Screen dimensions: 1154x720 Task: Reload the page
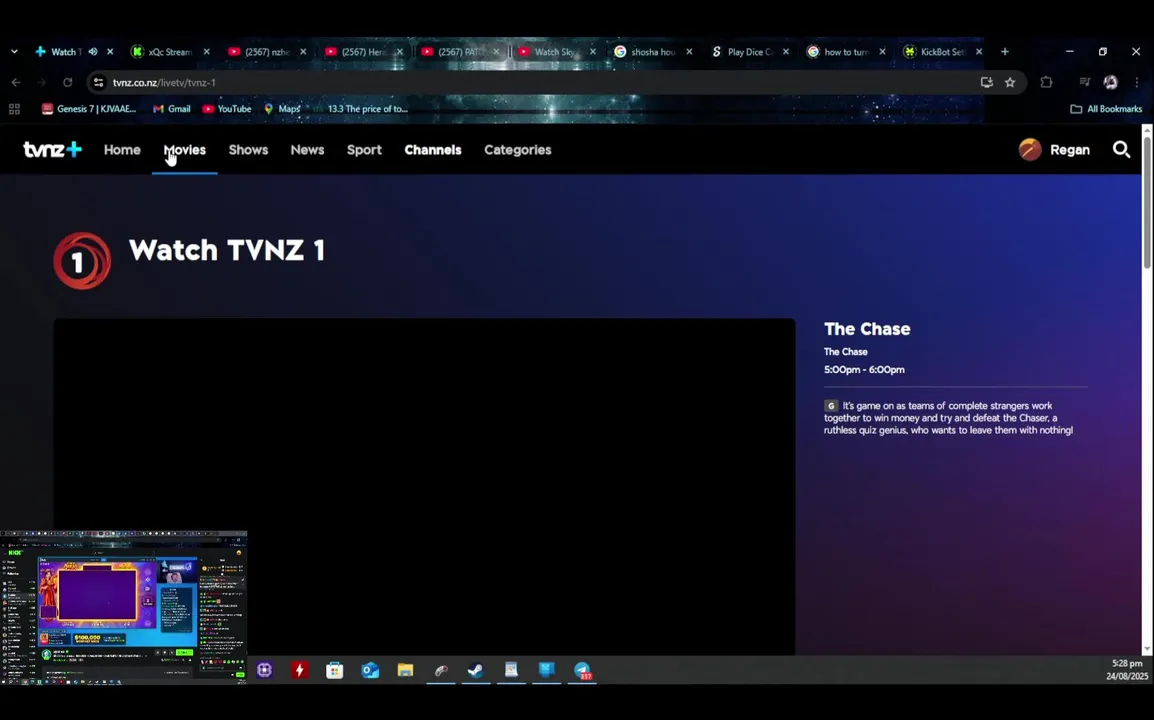[67, 82]
